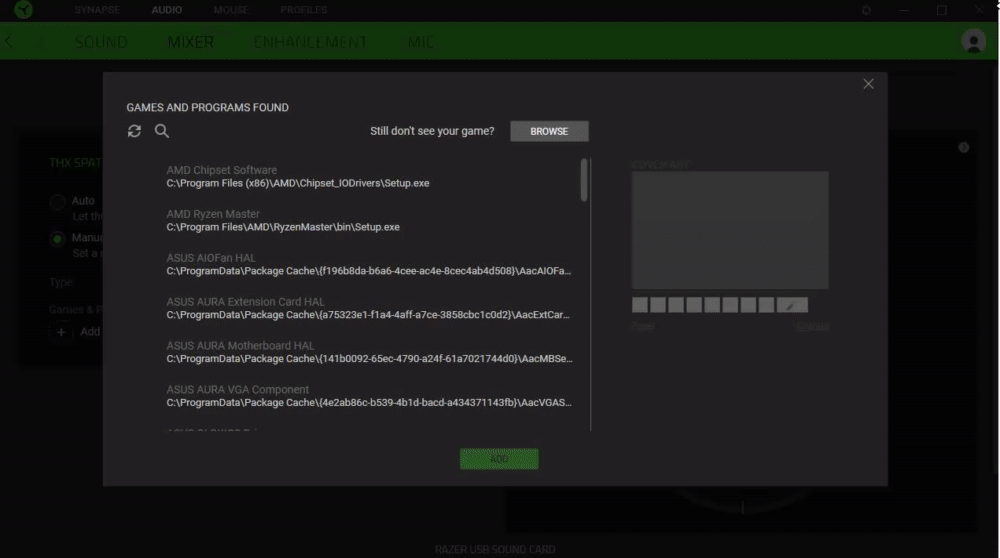
Task: Click the Browse button
Action: pos(549,131)
